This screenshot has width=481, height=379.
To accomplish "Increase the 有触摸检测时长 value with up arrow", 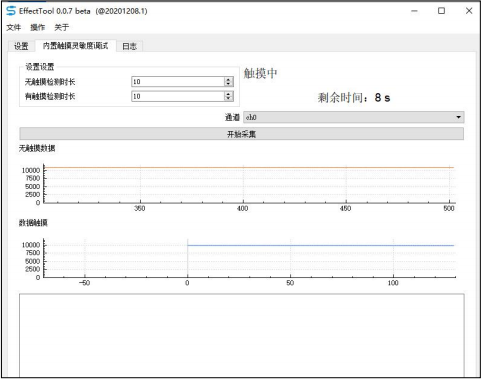I will pos(229,94).
